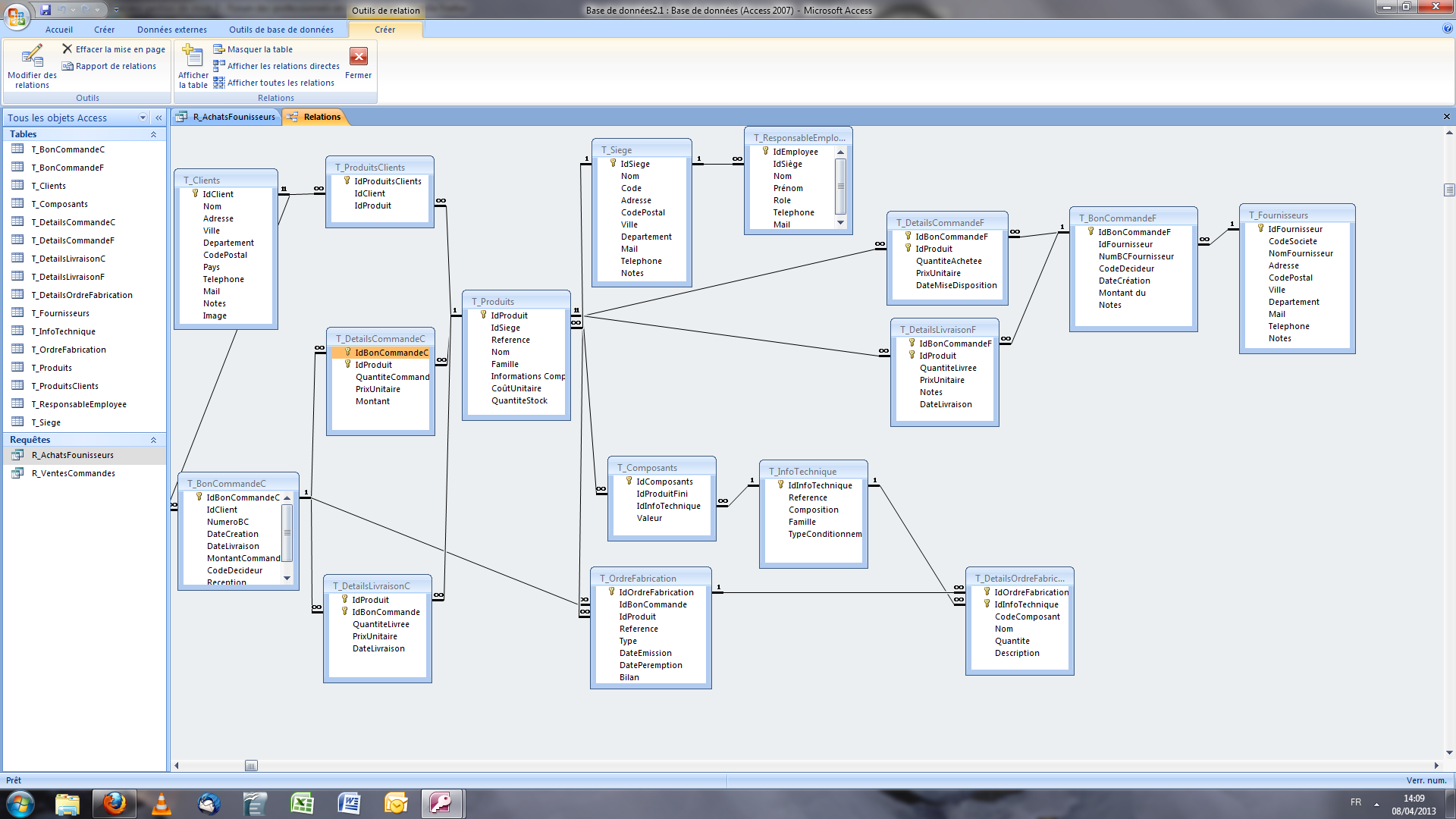Viewport: 1456px width, 819px height.
Task: Collapse the Requêtes group
Action: 153,440
